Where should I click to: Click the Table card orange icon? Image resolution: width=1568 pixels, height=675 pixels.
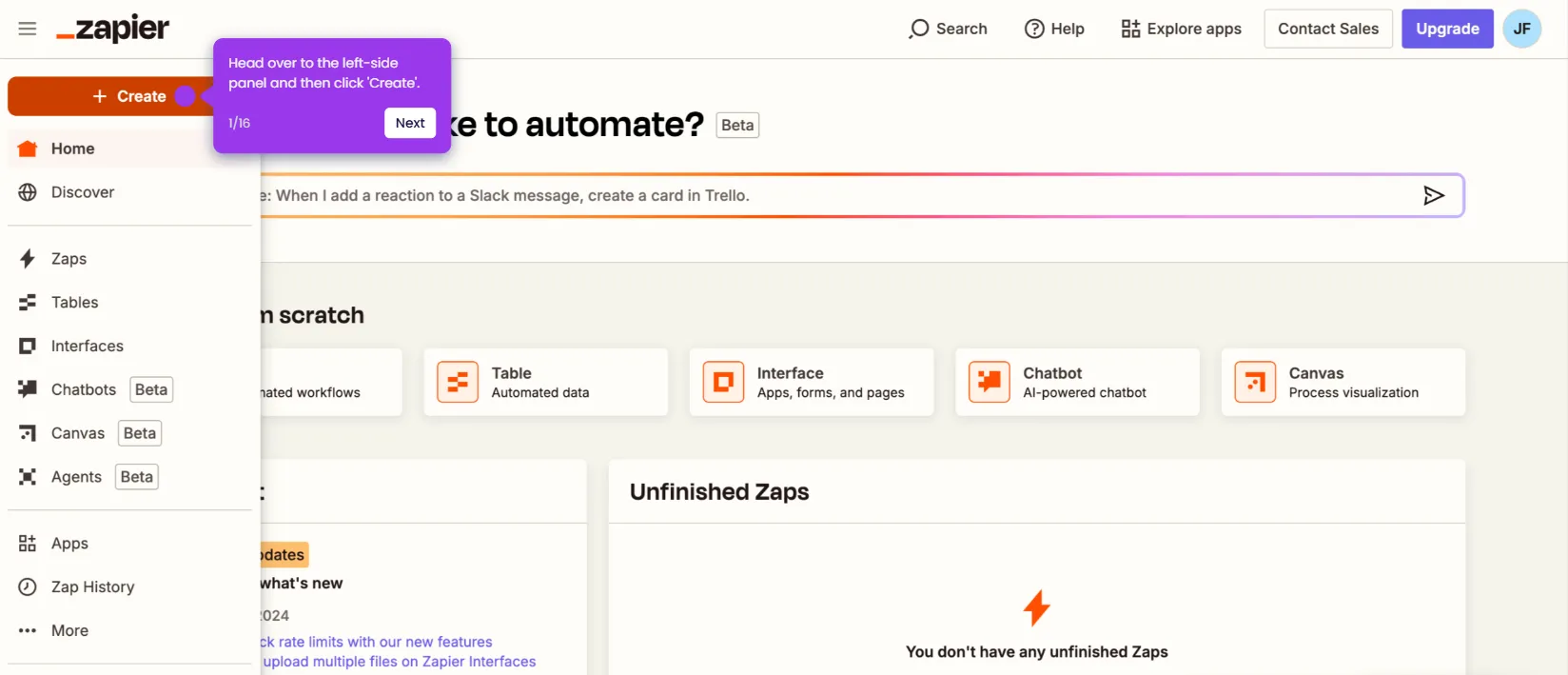pyautogui.click(x=458, y=382)
